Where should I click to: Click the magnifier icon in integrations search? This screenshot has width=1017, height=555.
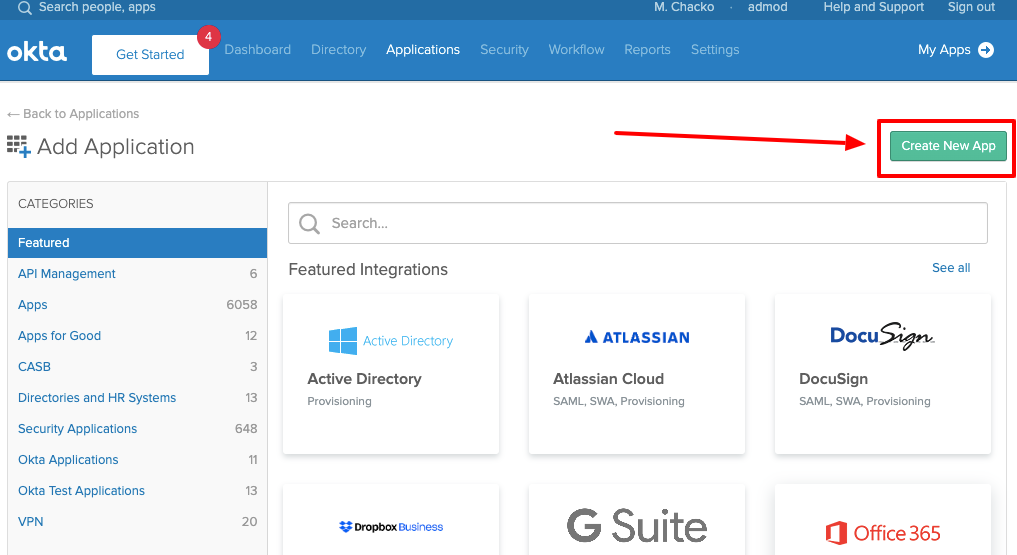pos(309,224)
